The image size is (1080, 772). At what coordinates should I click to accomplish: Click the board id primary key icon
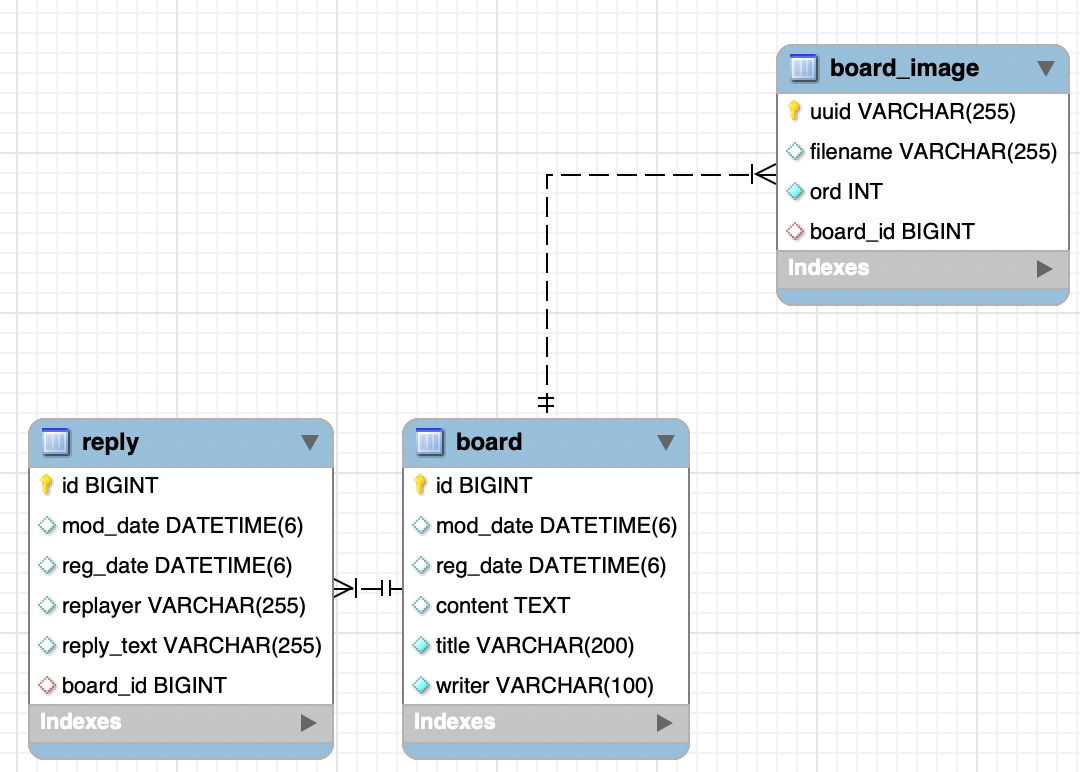[x=421, y=485]
